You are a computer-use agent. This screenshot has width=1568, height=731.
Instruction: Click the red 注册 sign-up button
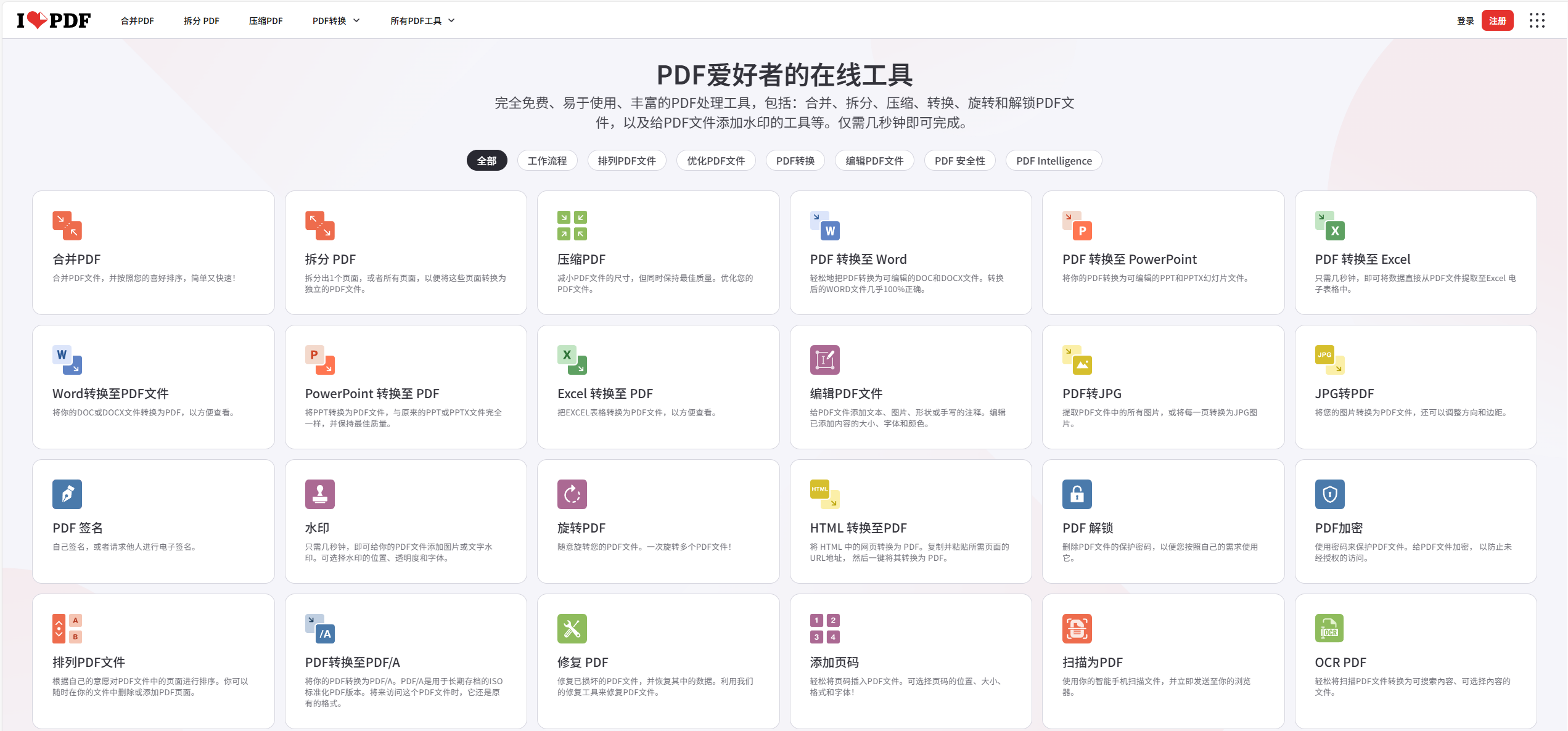tap(1497, 21)
